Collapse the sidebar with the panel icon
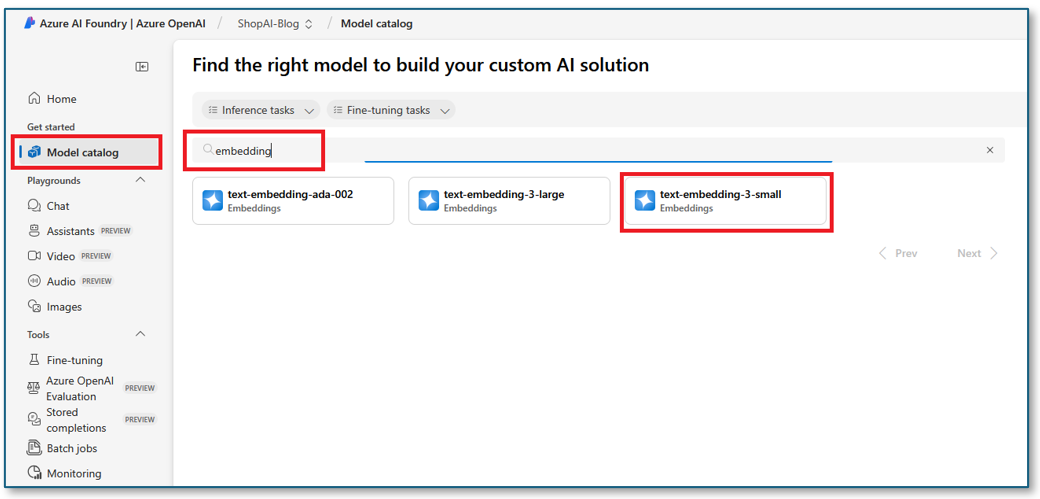The width and height of the screenshot is (1040, 499). (x=142, y=66)
